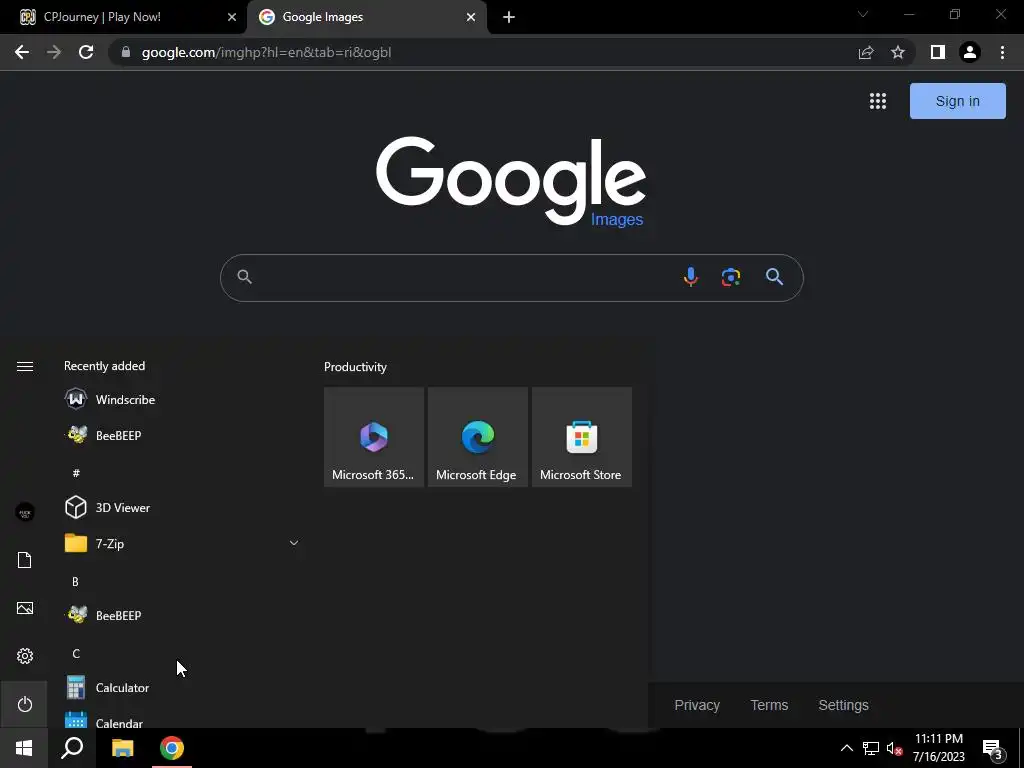1024x768 pixels.
Task: Open the network tray icon
Action: tap(871, 748)
